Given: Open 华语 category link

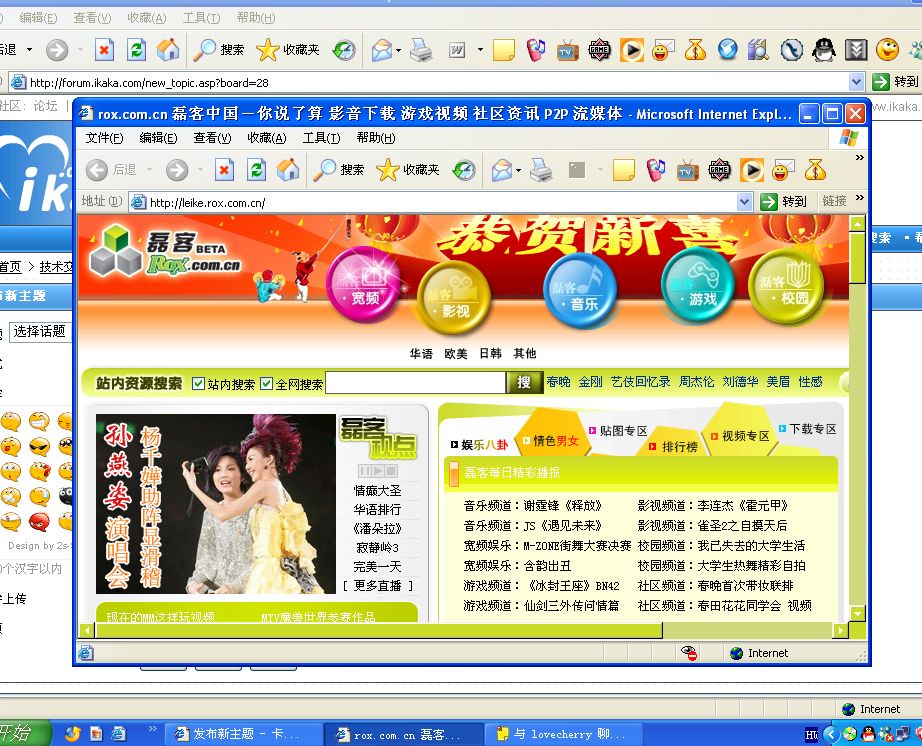Looking at the screenshot, I should click(x=421, y=353).
